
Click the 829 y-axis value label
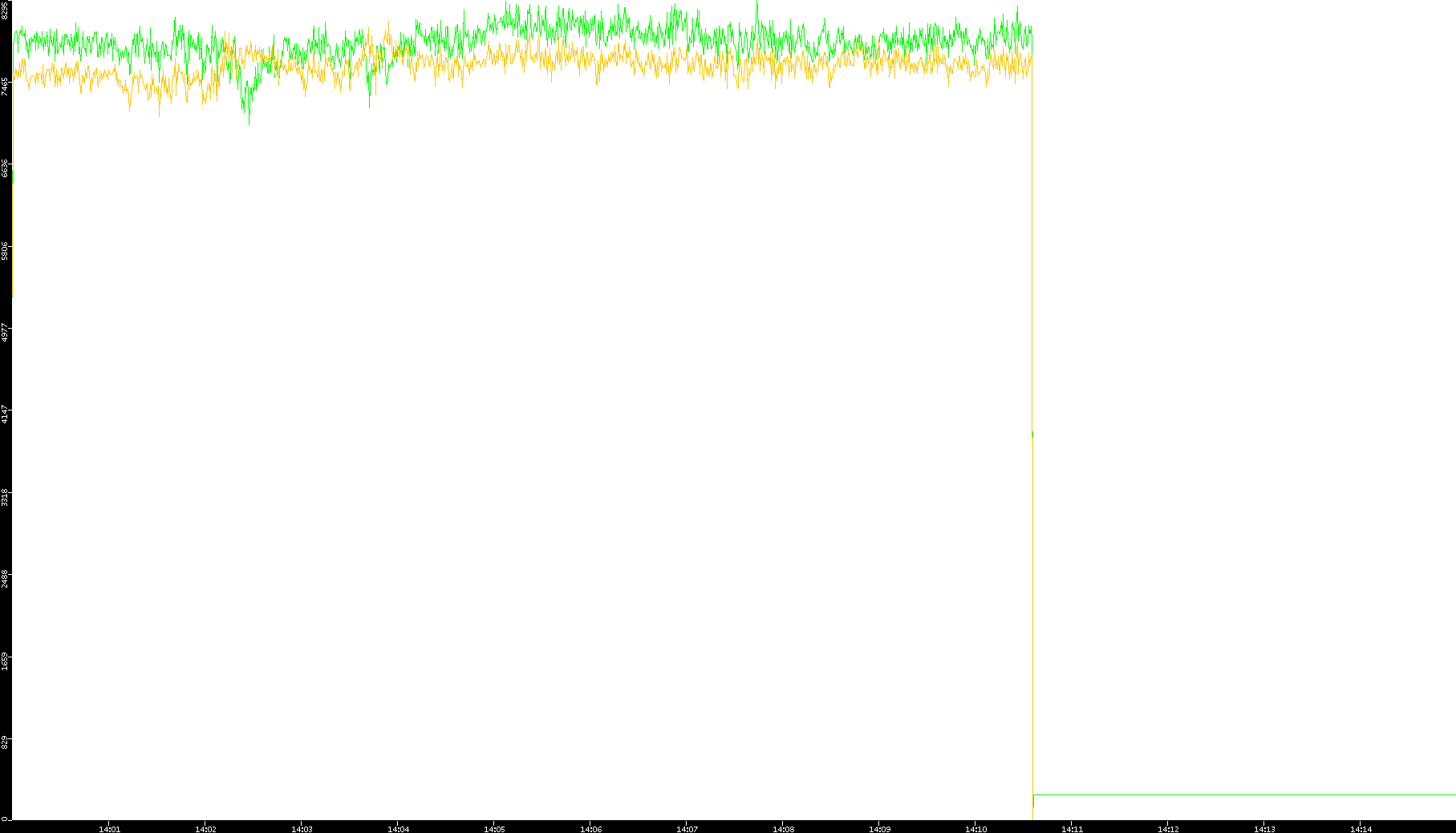(x=6, y=743)
